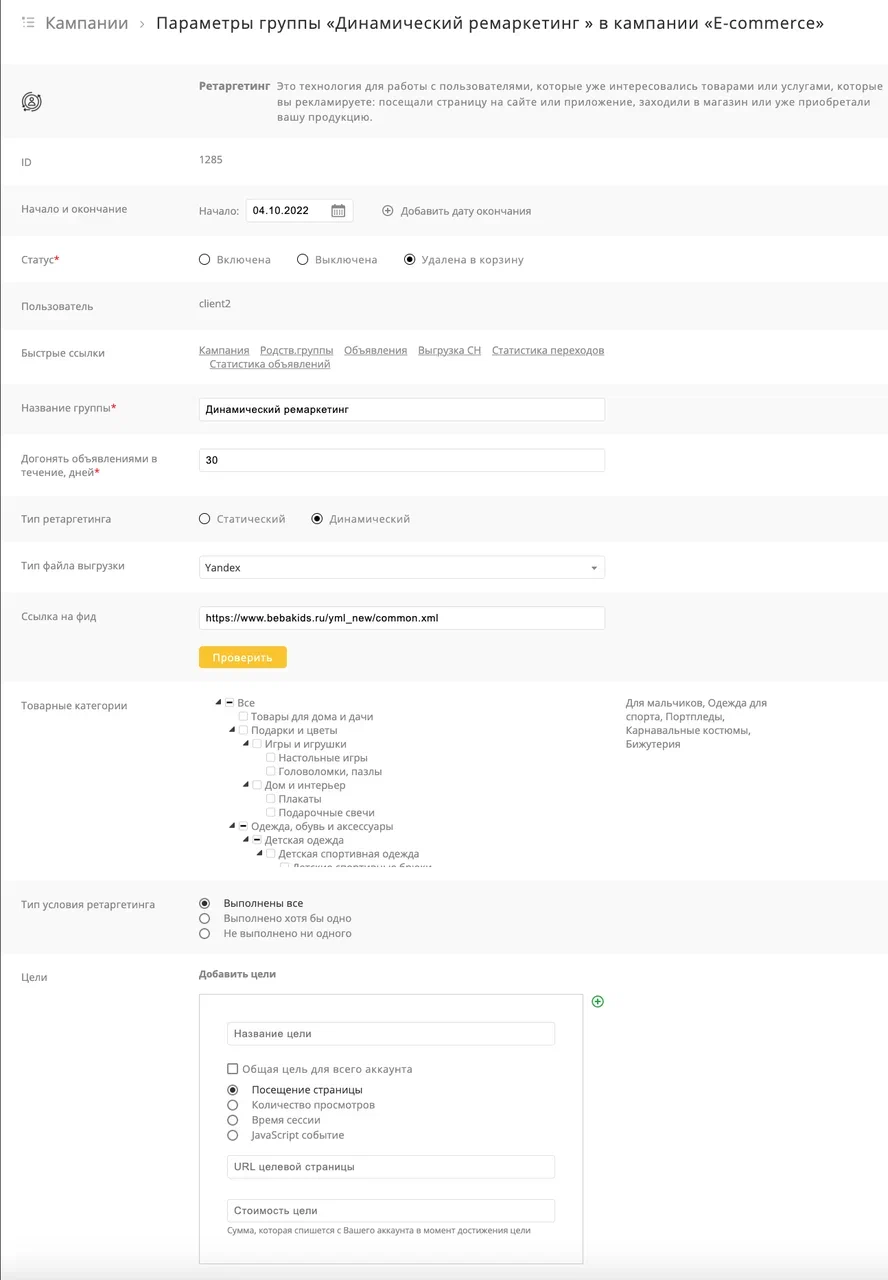Collapse Дом и интерьер tree node
The width and height of the screenshot is (888, 1280).
pyautogui.click(x=245, y=786)
